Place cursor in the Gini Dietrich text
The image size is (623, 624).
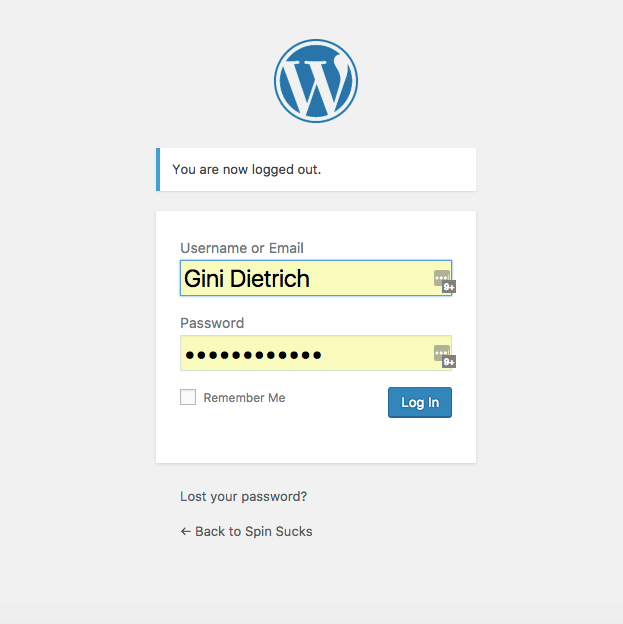click(247, 278)
